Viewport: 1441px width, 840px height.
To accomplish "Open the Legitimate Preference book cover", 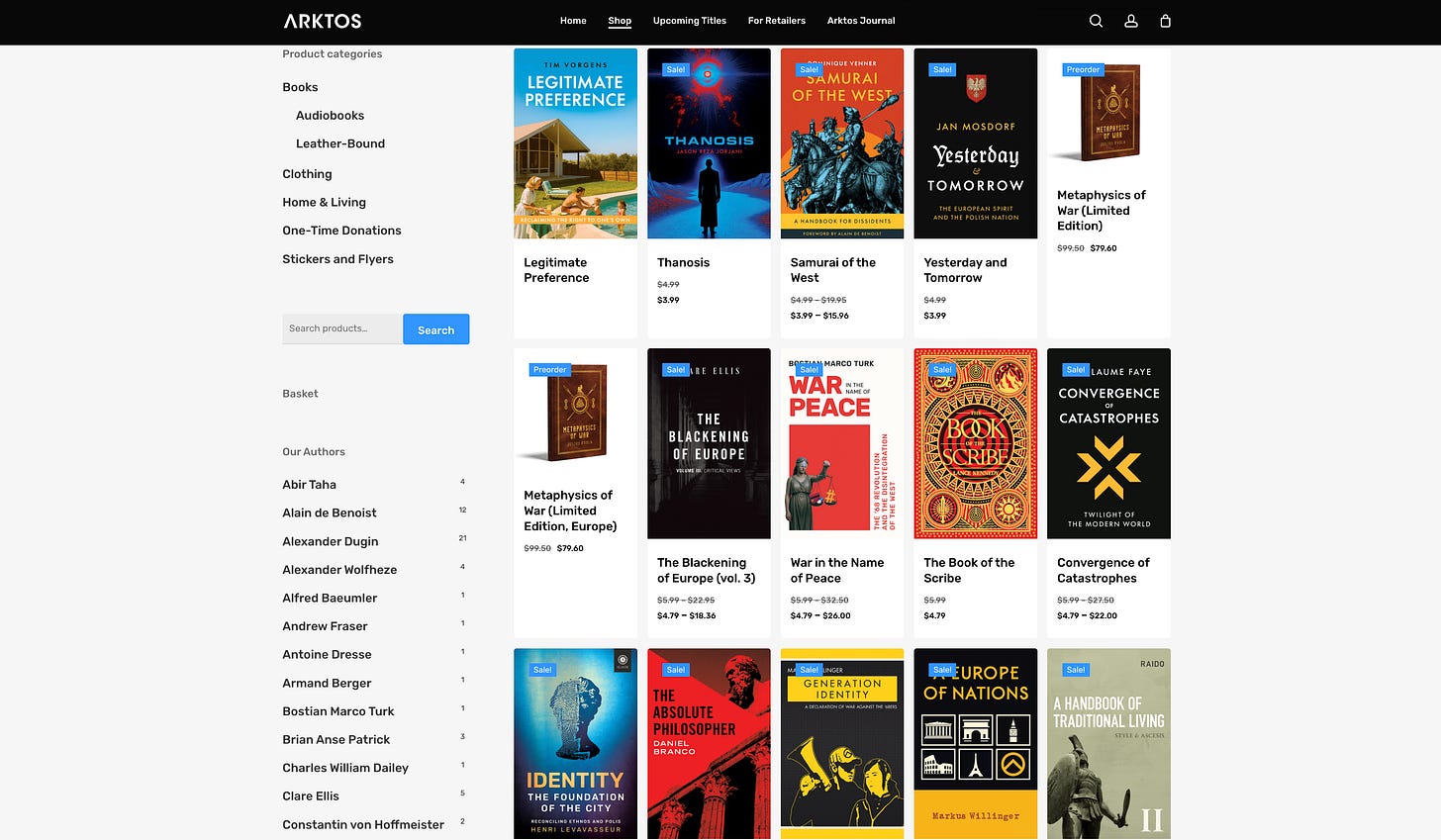I will tap(575, 143).
